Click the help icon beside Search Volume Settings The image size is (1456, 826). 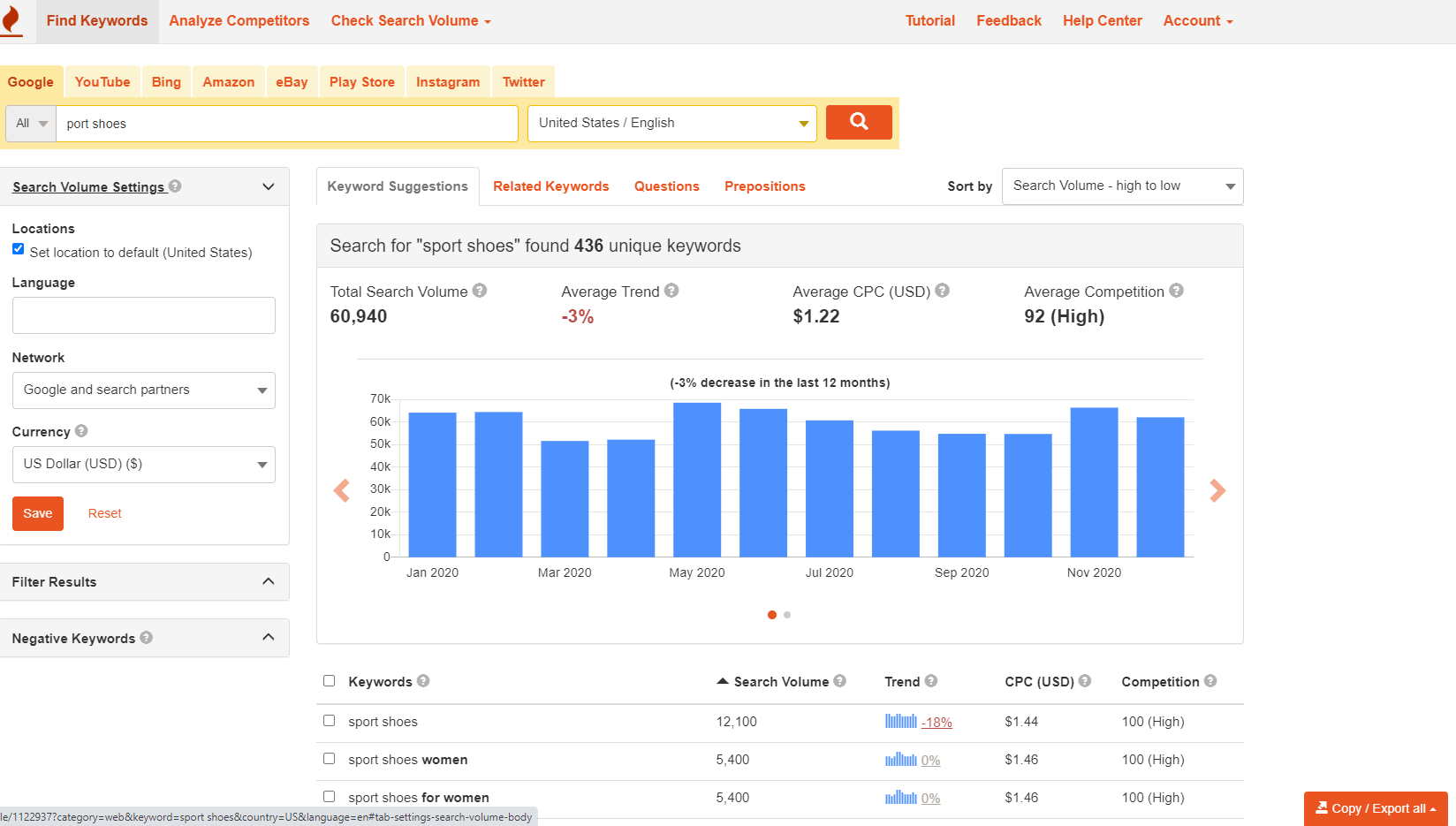point(176,186)
